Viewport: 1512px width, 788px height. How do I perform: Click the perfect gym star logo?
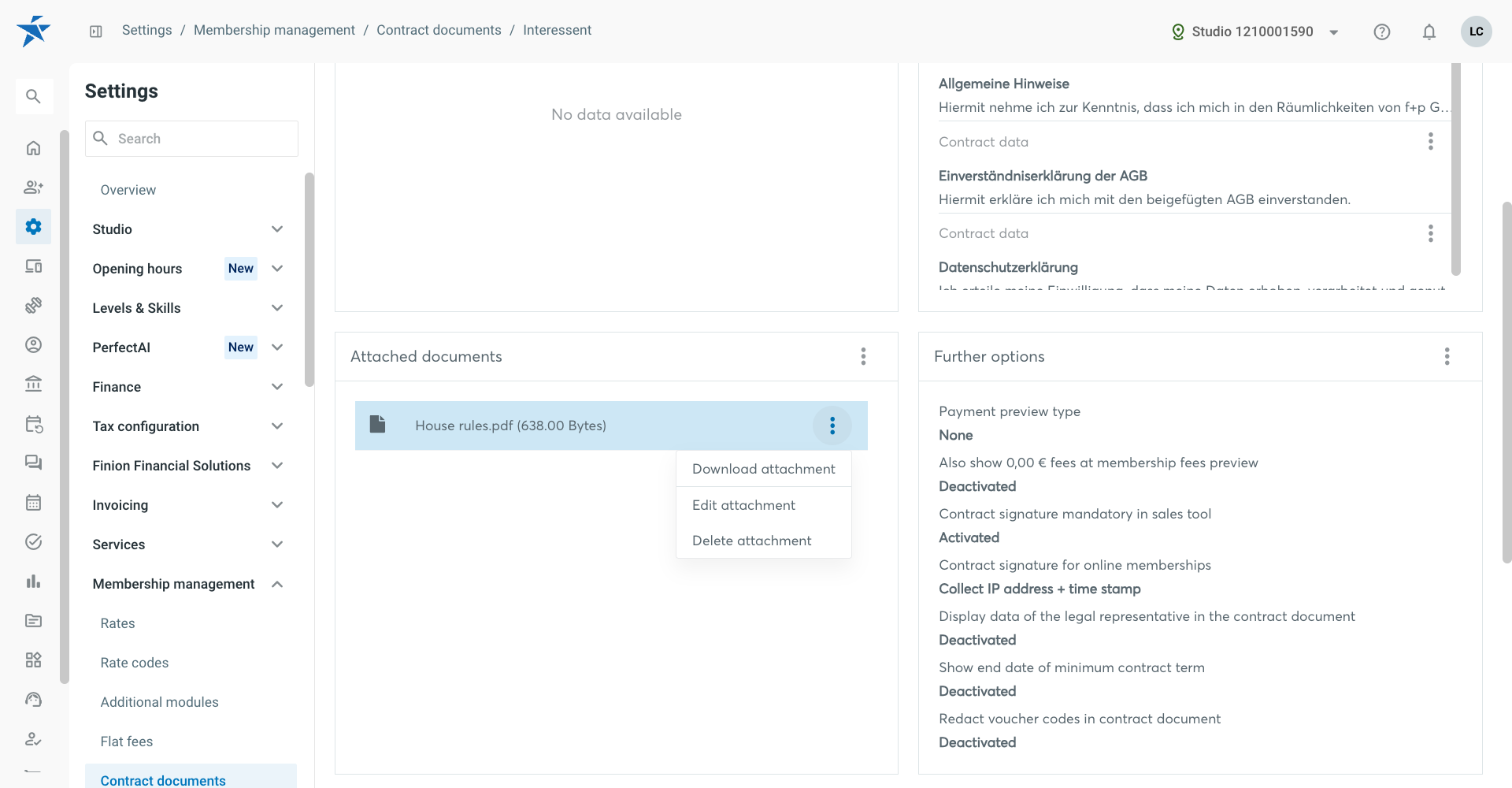(33, 32)
